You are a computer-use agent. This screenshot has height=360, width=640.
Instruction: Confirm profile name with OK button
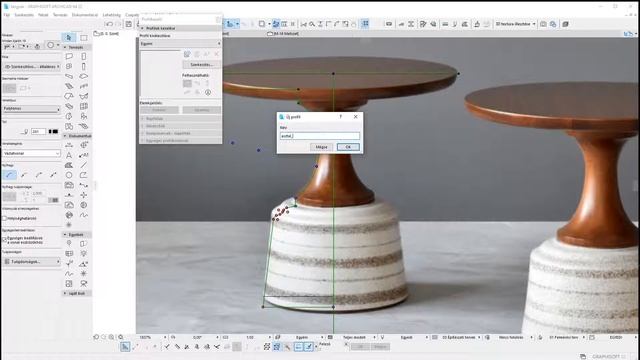point(348,147)
